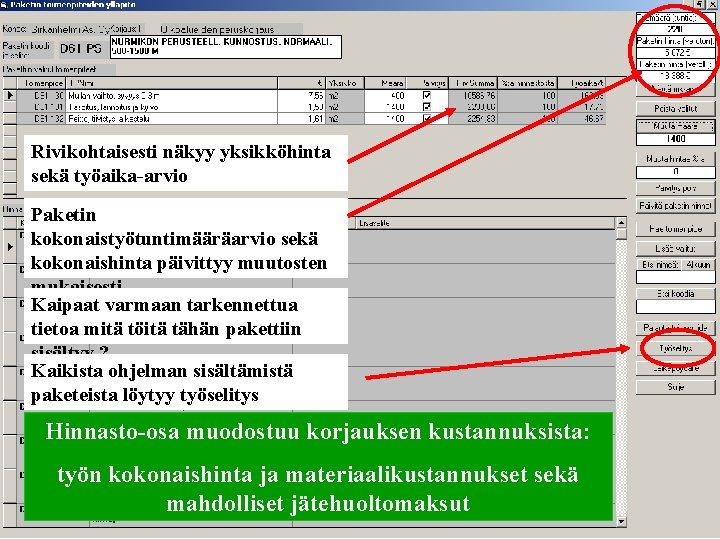
Task: Click the button beside the title bar X
Action: 700,4
